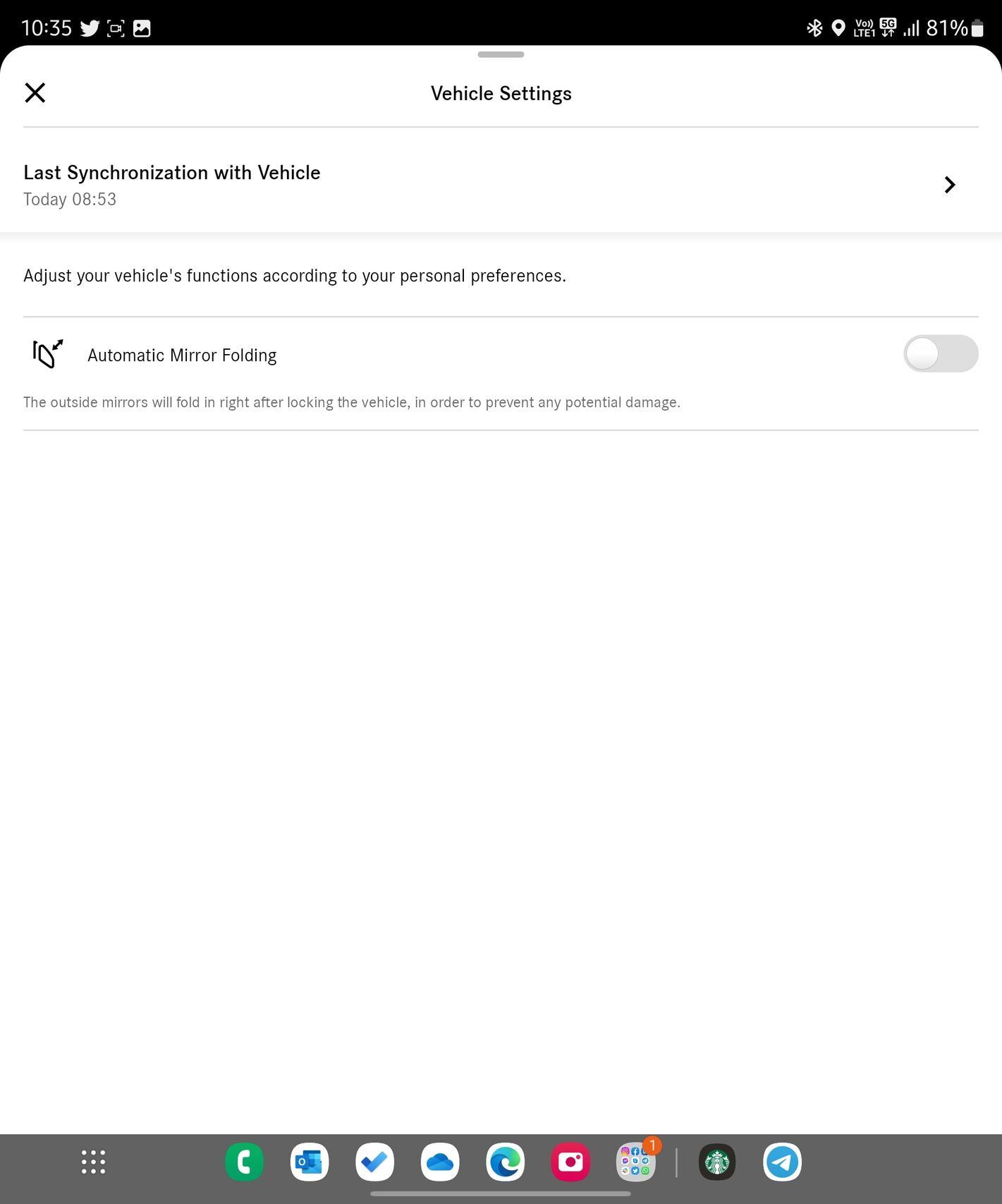Image resolution: width=1002 pixels, height=1204 pixels.
Task: Launch the pink camera app
Action: (x=570, y=1162)
